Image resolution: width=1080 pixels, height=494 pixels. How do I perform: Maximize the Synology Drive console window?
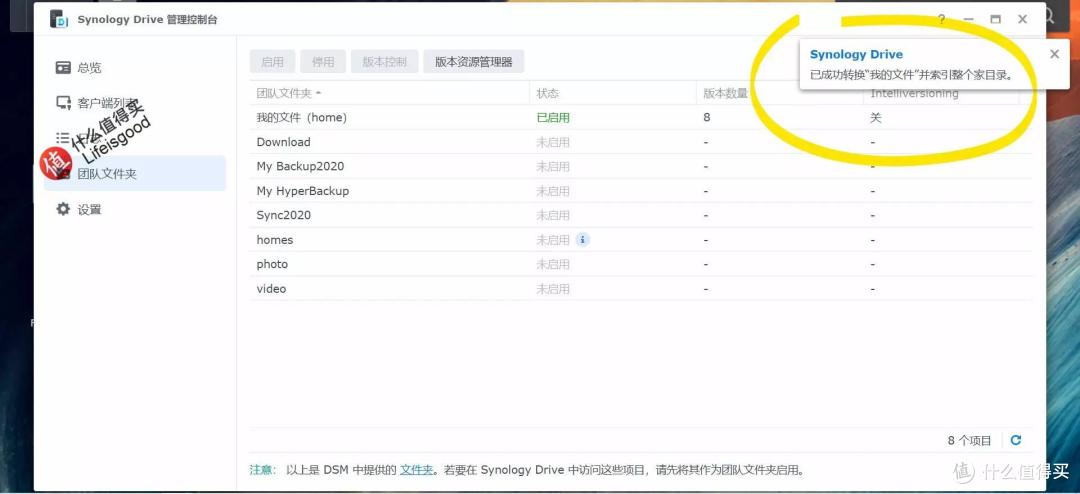(995, 19)
